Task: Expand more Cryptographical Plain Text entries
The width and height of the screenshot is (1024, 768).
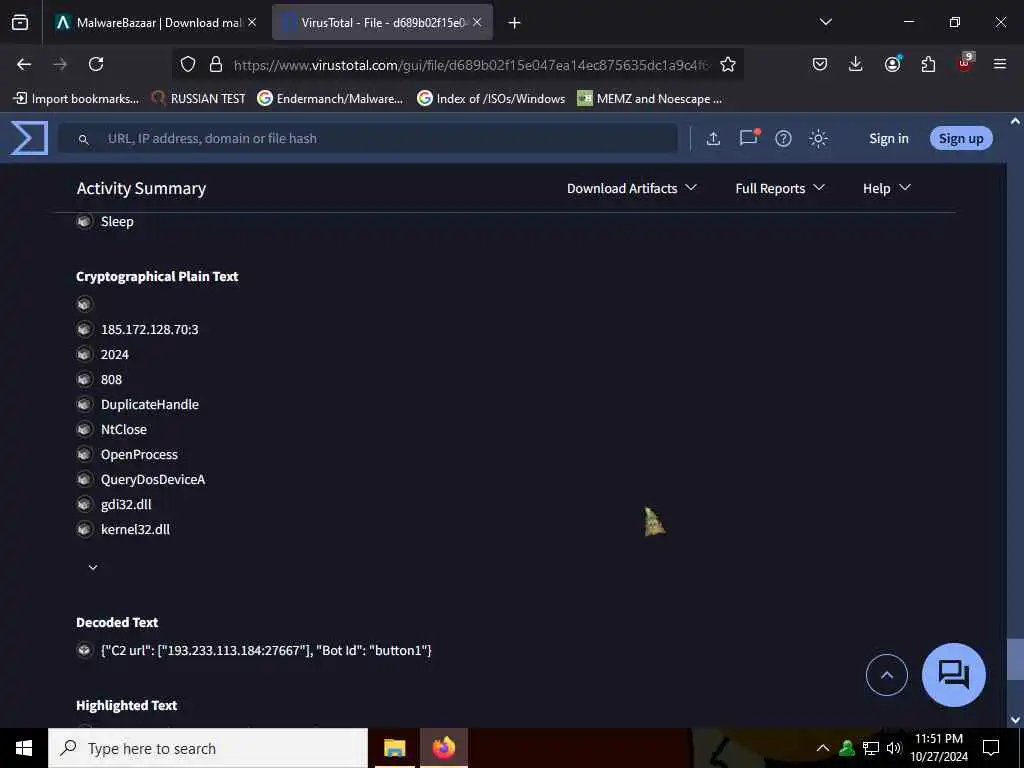Action: (x=93, y=568)
